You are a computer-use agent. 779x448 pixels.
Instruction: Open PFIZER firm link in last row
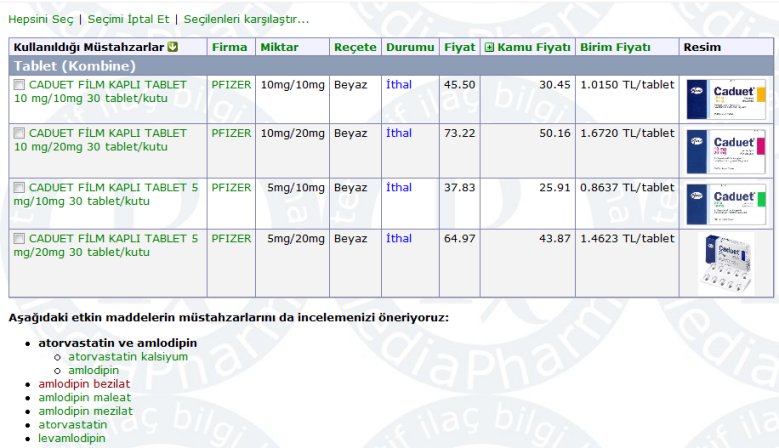point(232,238)
